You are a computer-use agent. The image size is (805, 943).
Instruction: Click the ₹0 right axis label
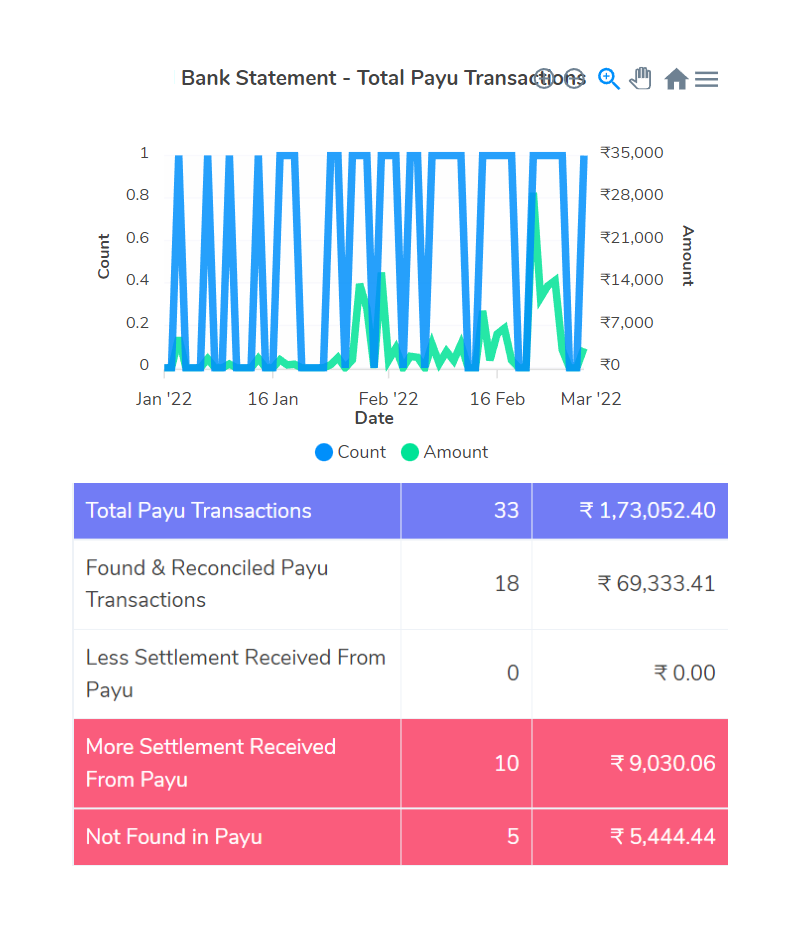(610, 364)
